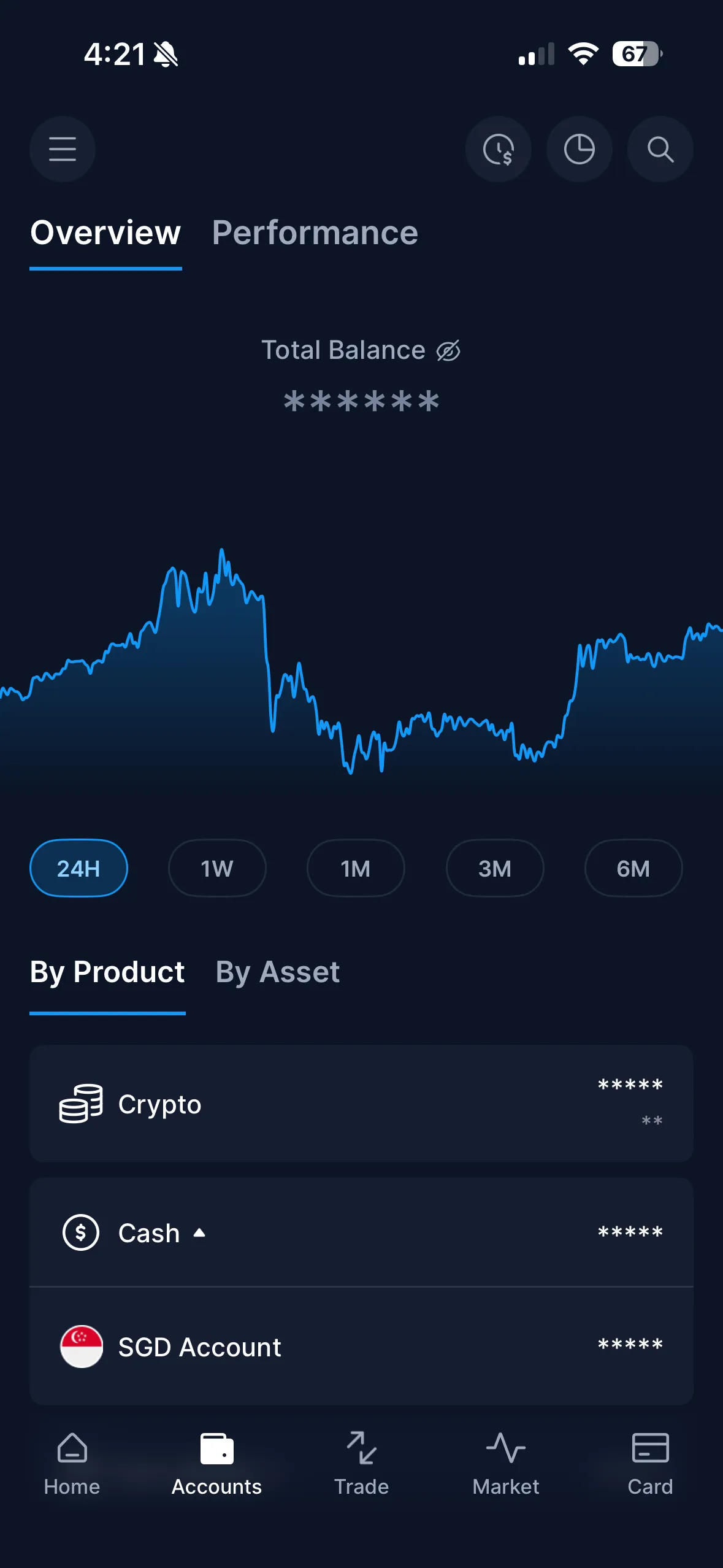Switch chart range to 6M
723x1568 pixels.
point(633,868)
